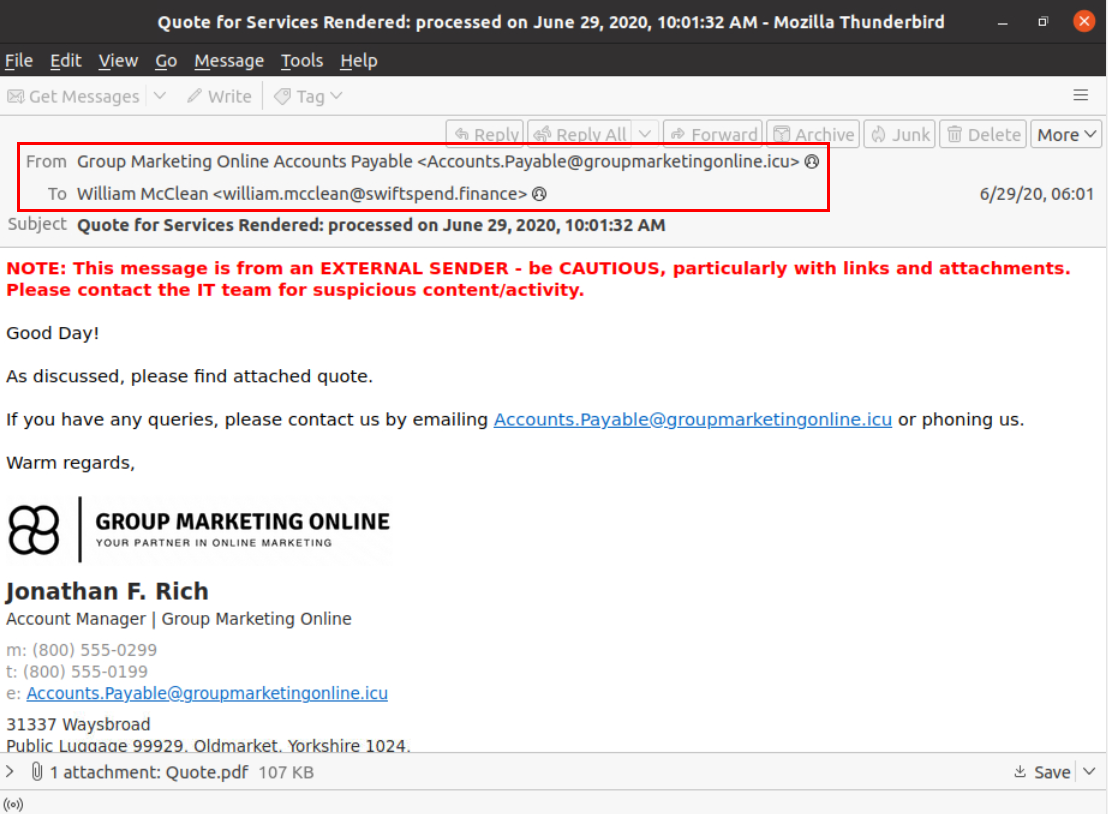Open Accounts.Payable email link in body
Viewport: 1108px width, 814px height.
point(692,419)
